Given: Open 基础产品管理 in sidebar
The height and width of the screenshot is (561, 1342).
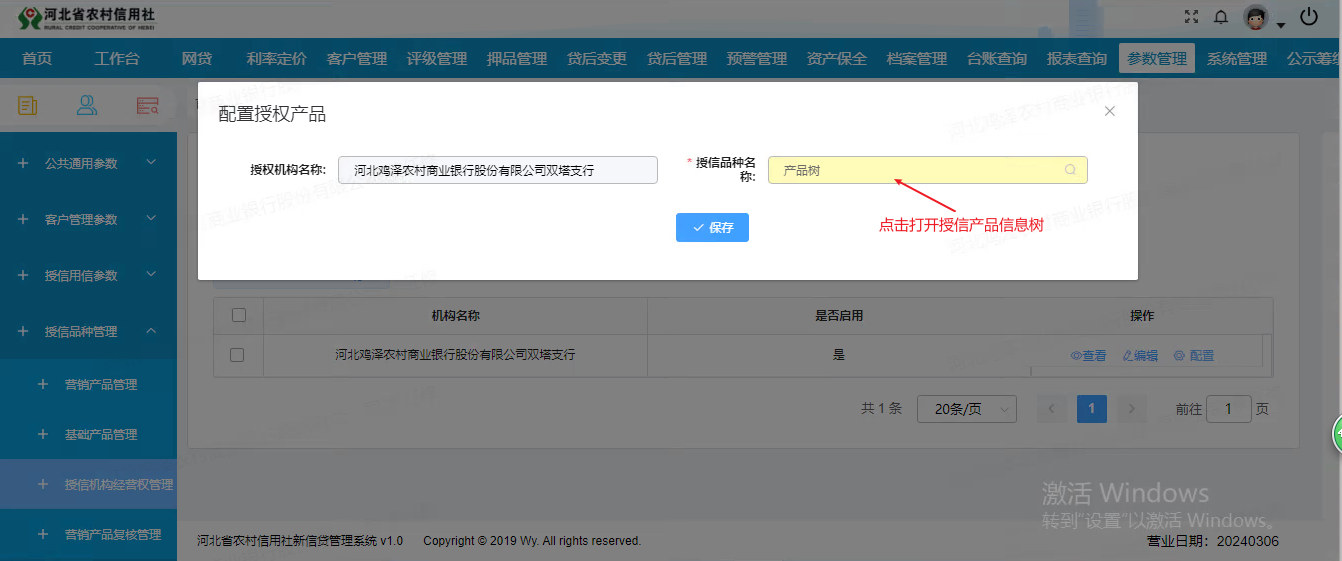Looking at the screenshot, I should (101, 434).
